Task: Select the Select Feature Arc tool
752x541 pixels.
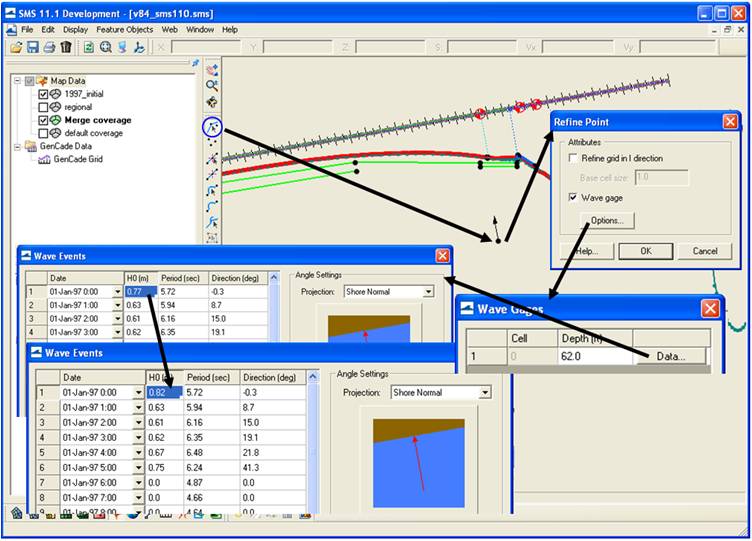Action: point(212,191)
